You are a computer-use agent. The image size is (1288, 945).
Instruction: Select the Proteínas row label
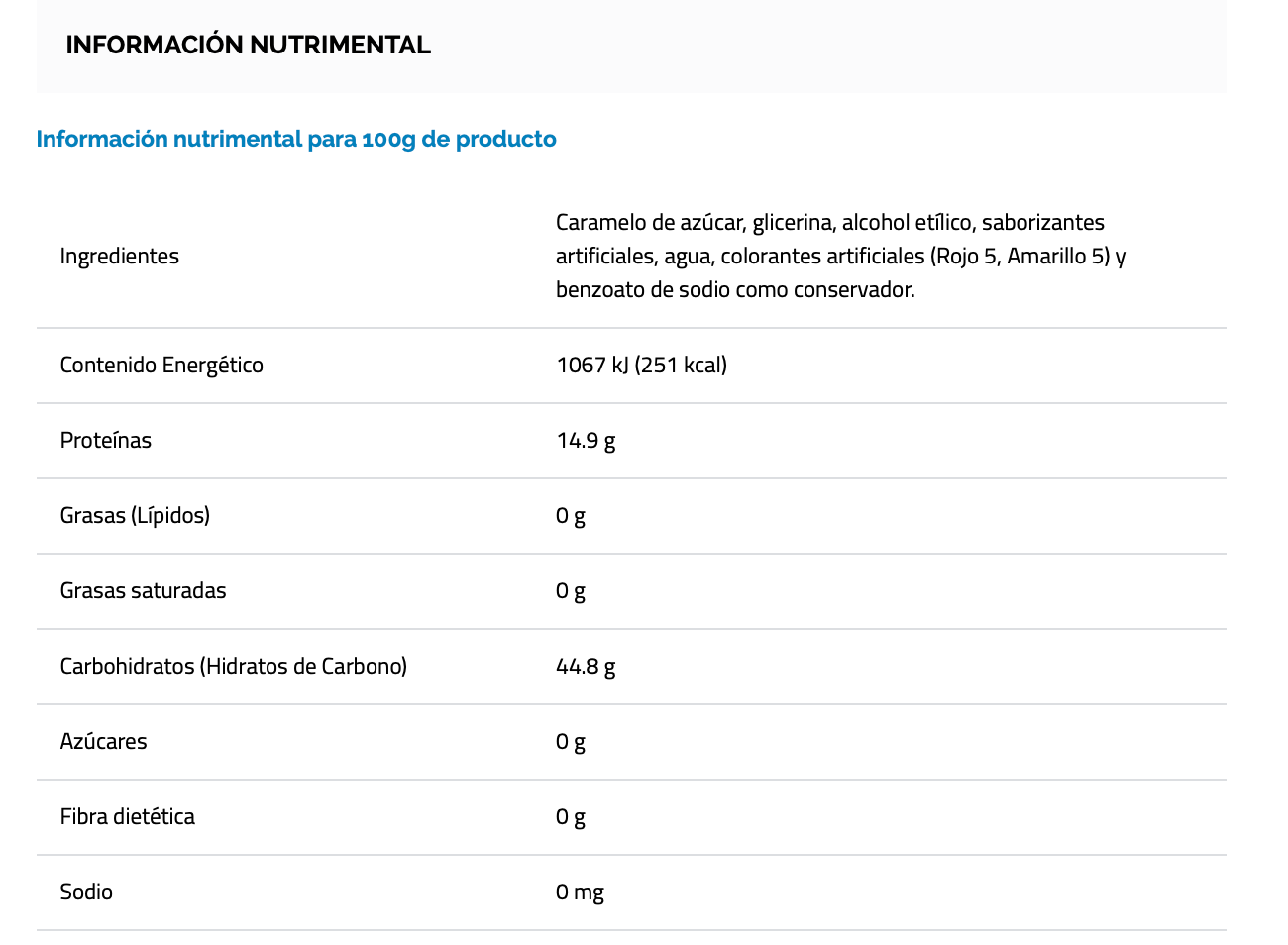106,440
